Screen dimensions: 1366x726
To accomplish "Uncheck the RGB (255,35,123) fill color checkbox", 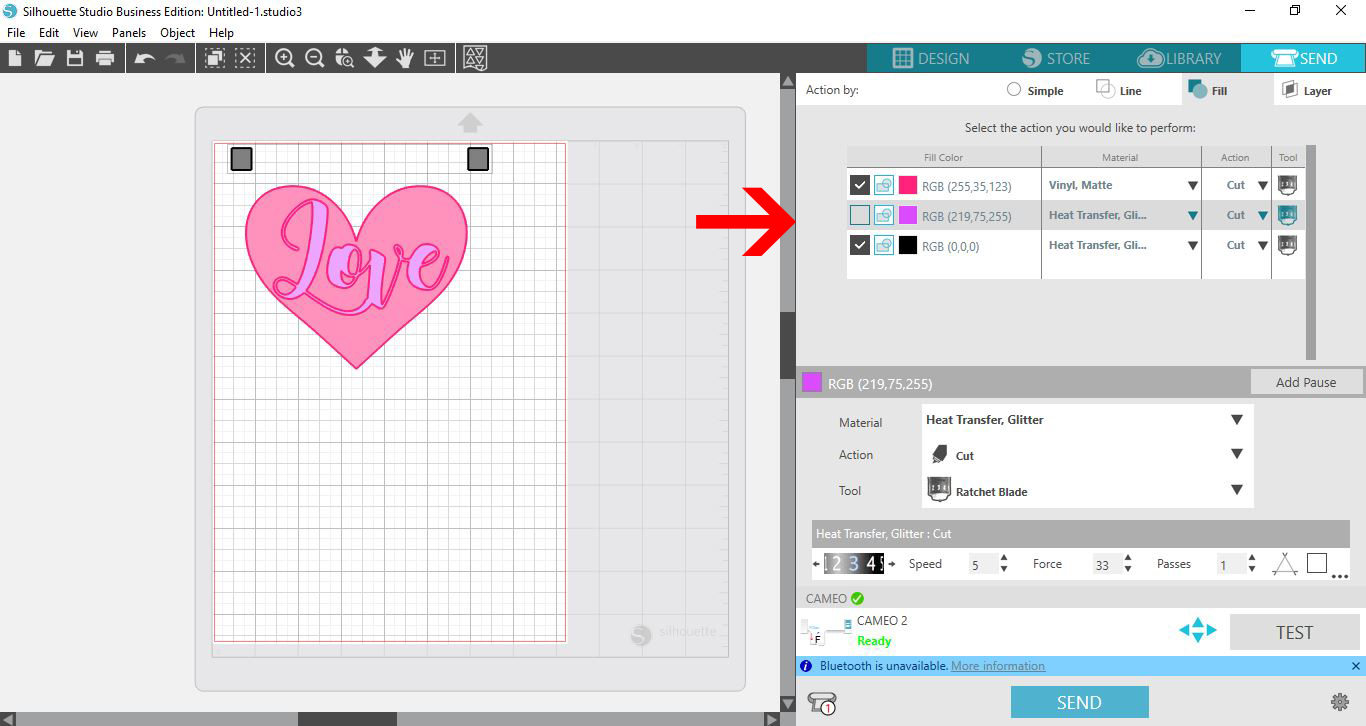I will (x=859, y=185).
